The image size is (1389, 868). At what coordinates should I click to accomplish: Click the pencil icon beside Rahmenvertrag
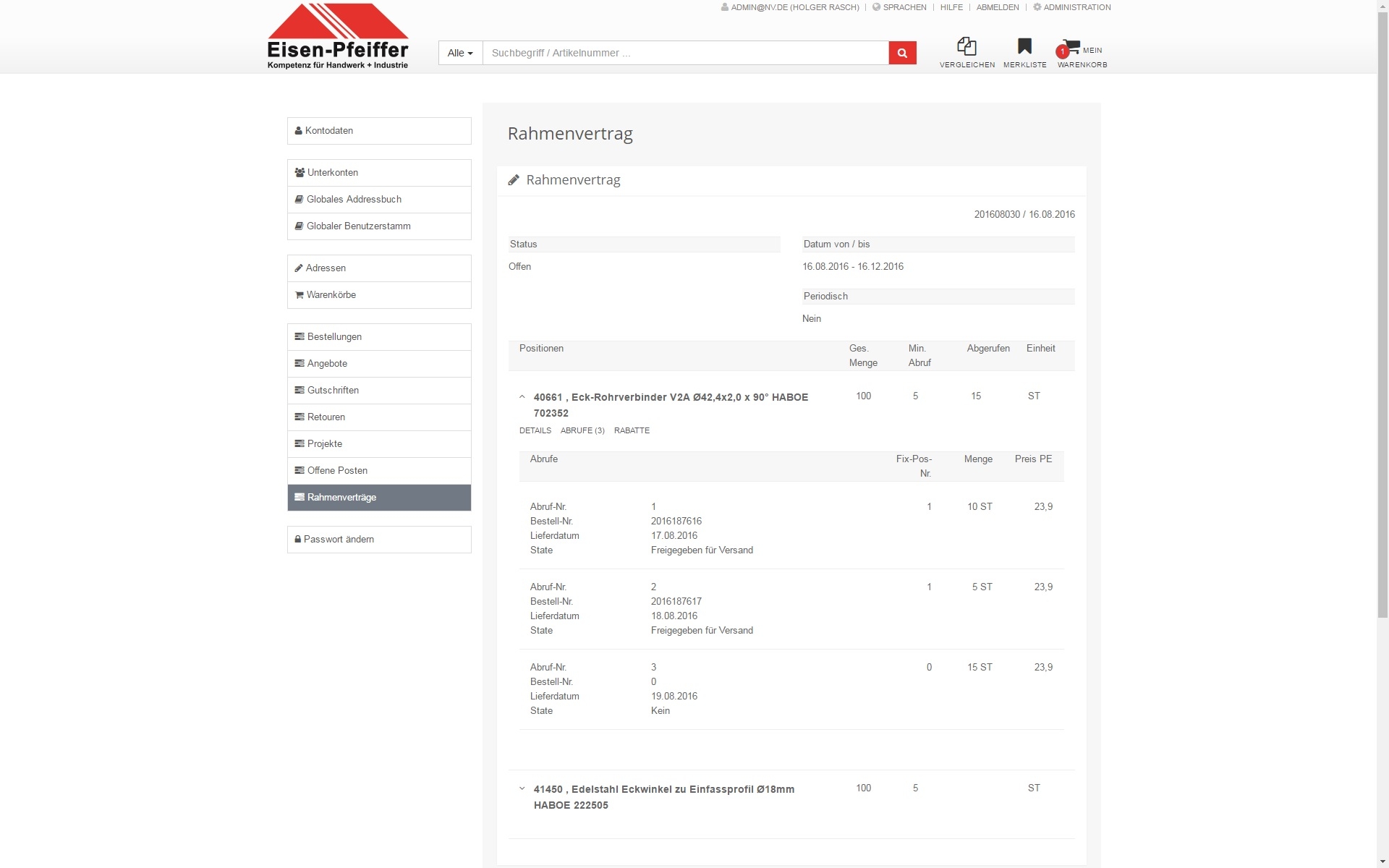pyautogui.click(x=514, y=180)
